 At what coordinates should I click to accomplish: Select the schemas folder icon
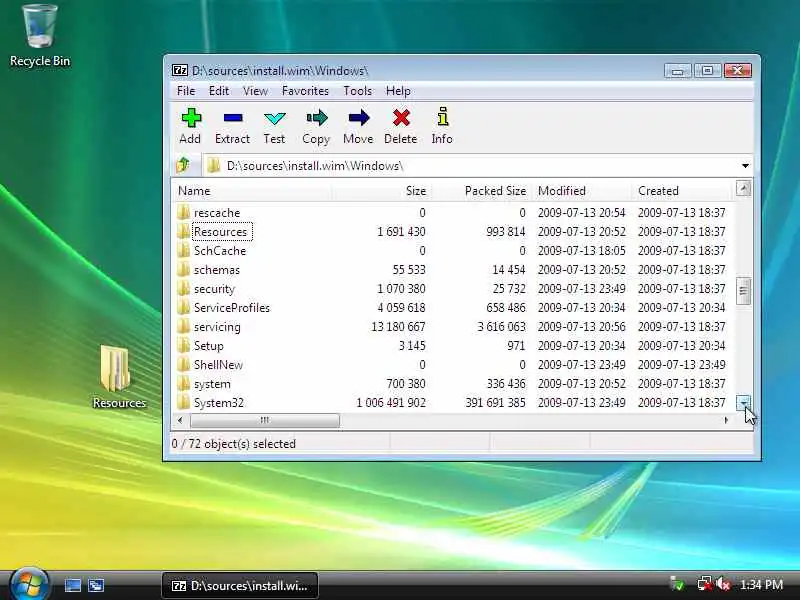[x=183, y=269]
